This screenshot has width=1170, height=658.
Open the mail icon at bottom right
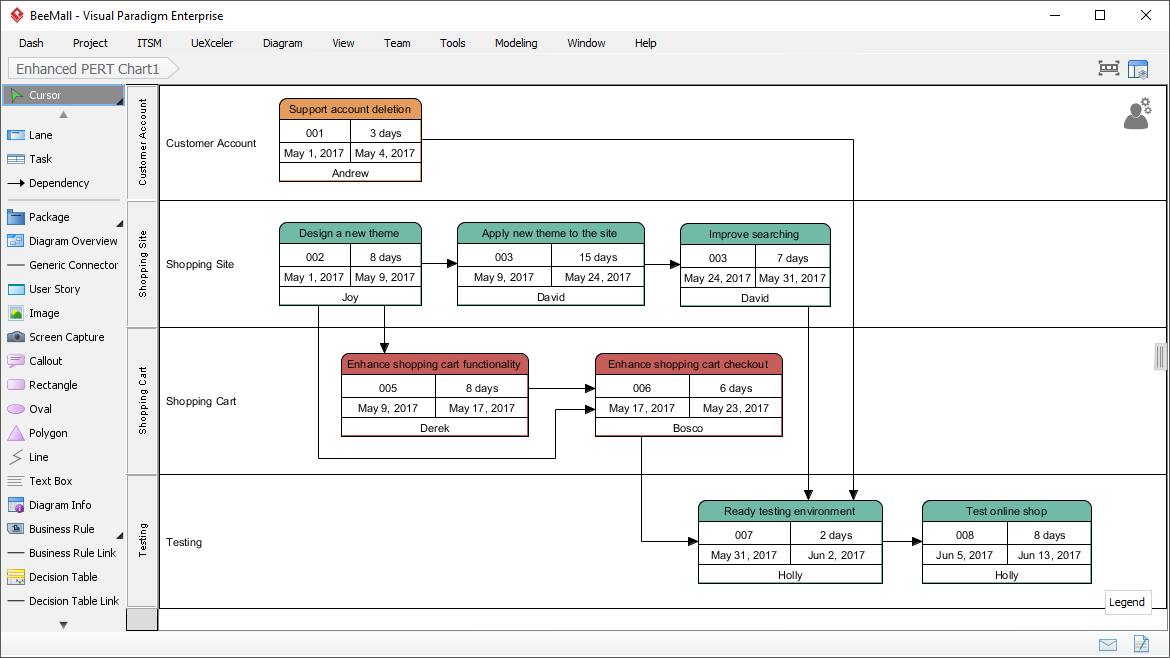[1107, 645]
